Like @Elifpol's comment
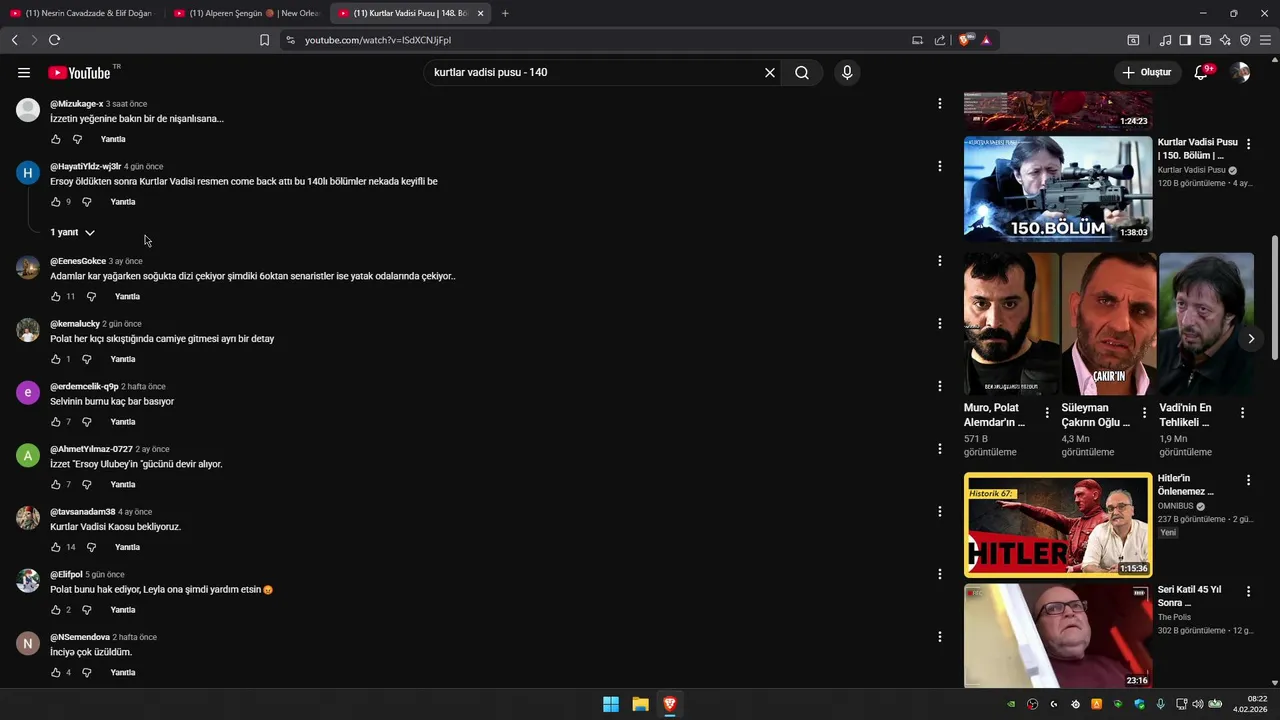 (56, 610)
